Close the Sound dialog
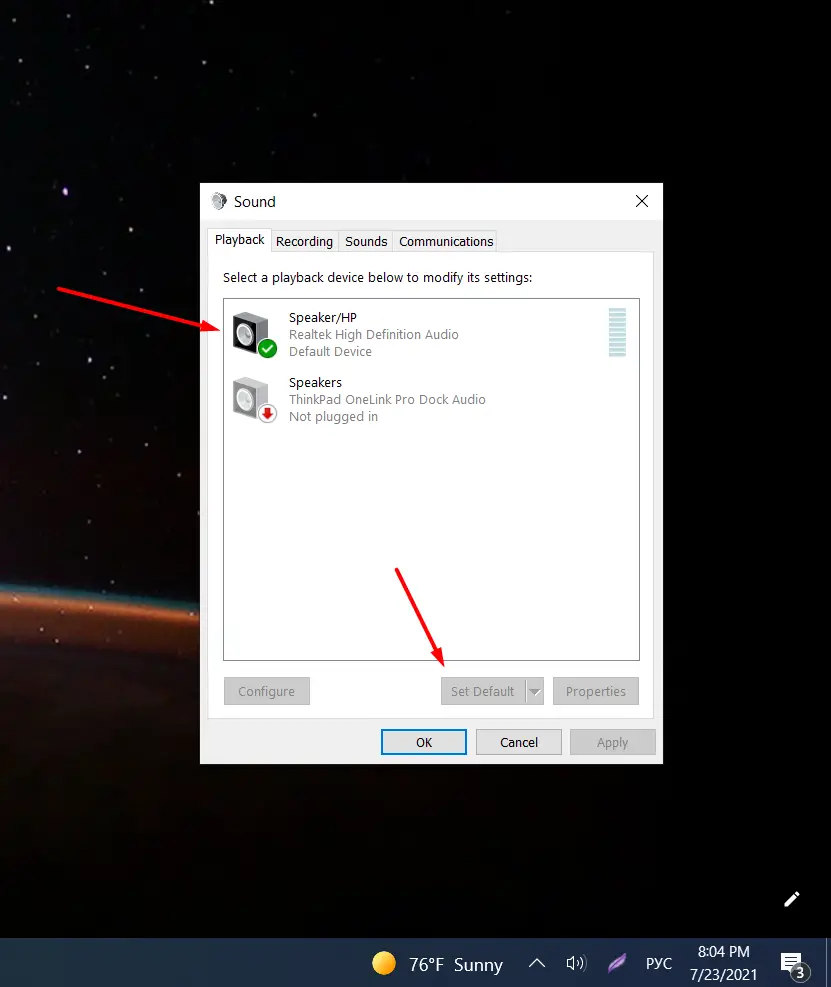The height and width of the screenshot is (987, 831). pyautogui.click(x=642, y=201)
